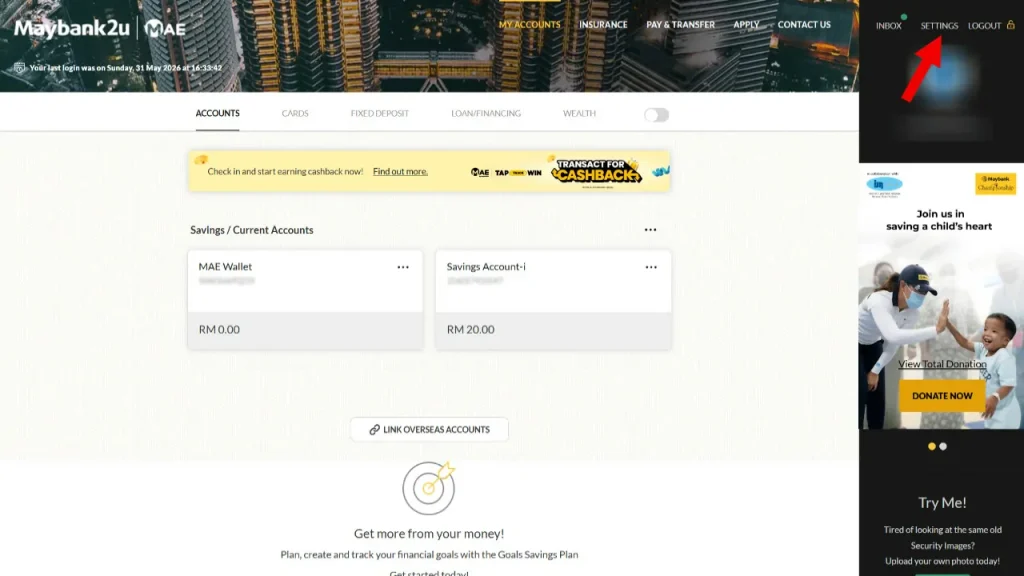Click the Try Me! heading
This screenshot has width=1024, height=576.
coord(942,502)
